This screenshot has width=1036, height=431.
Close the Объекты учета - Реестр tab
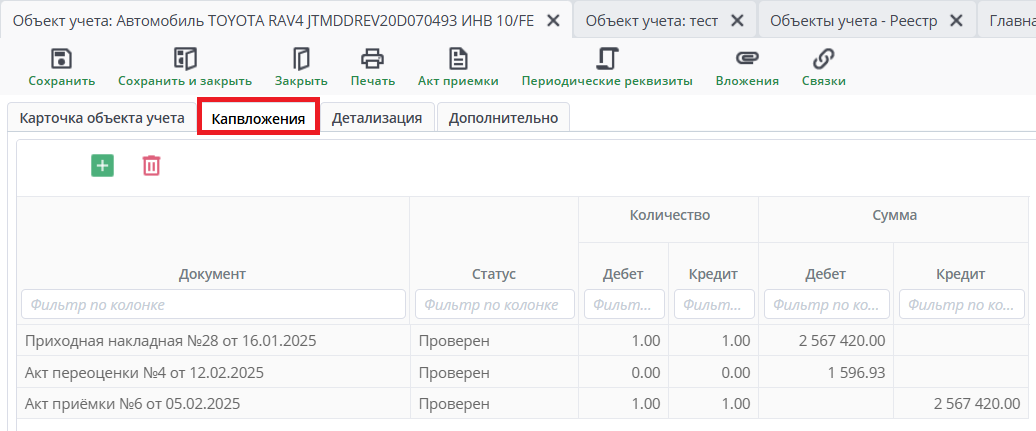tap(956, 20)
